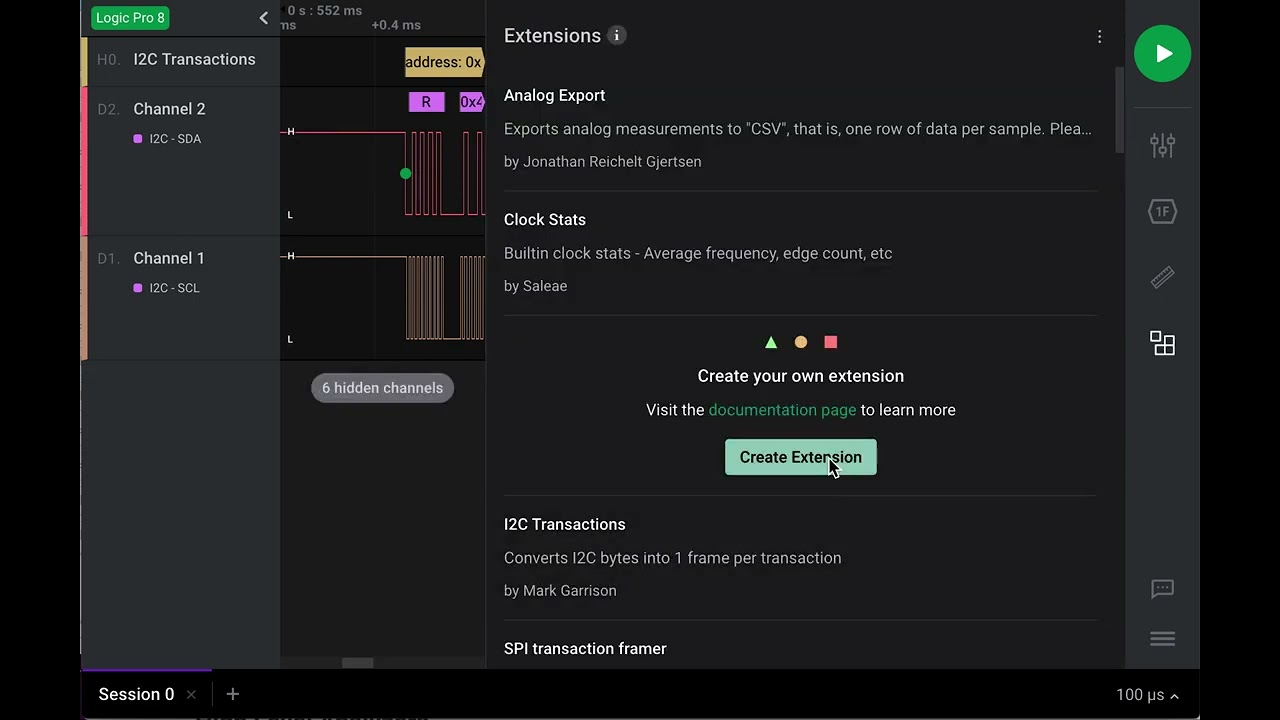Expand the 100 µs time scale dropdown
1280x720 pixels.
1147,695
